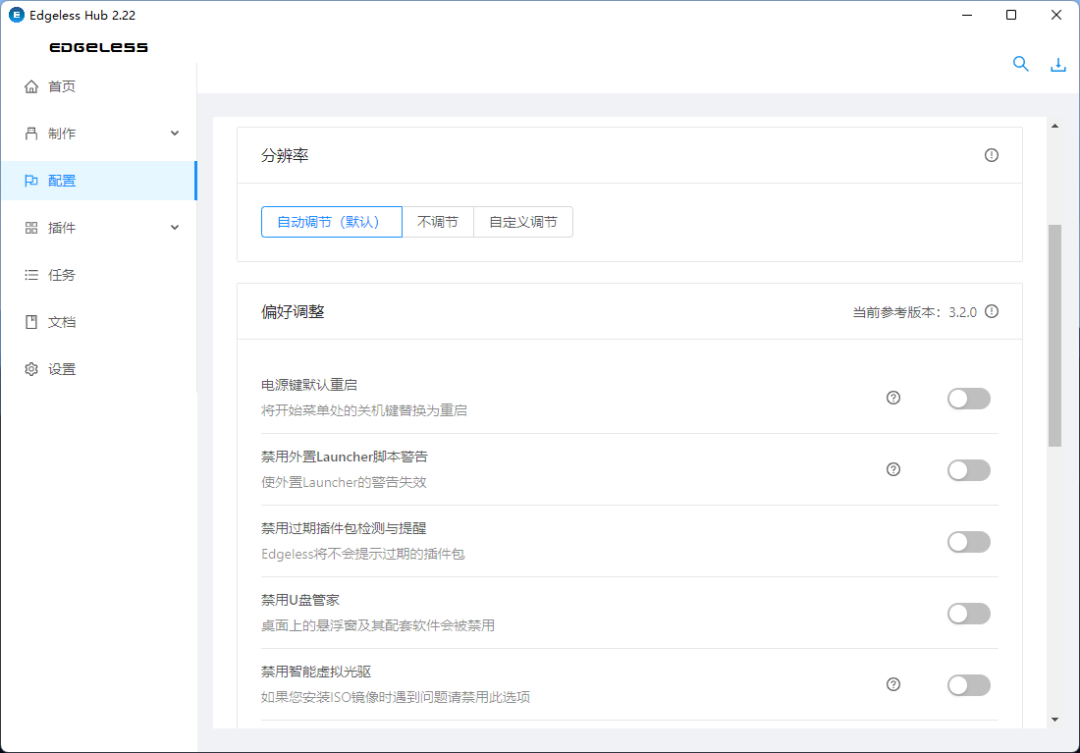Image resolution: width=1080 pixels, height=753 pixels.
Task: Open the 首页 sidebar item
Action: tap(62, 87)
